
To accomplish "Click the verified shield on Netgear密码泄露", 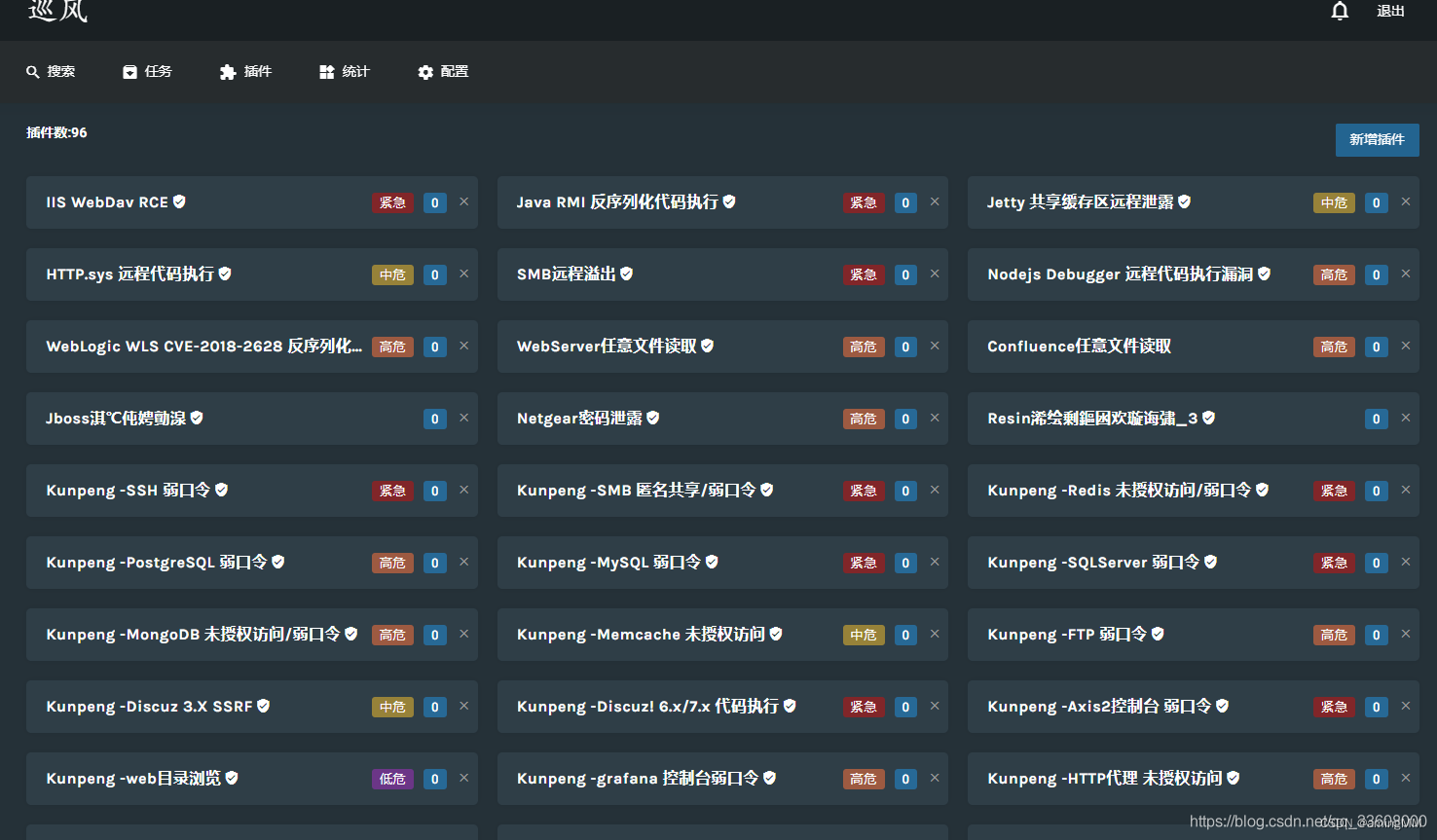I will [652, 418].
